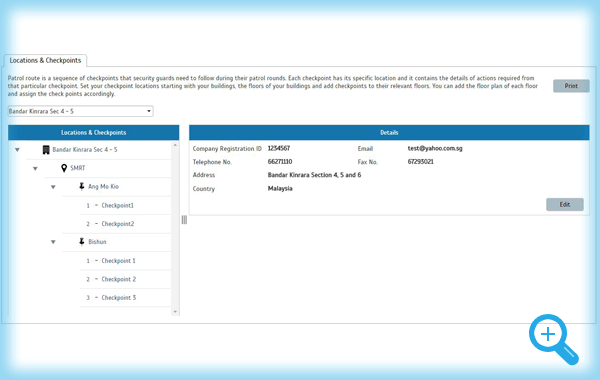Collapse the Ang Mo Kio node

point(53,187)
